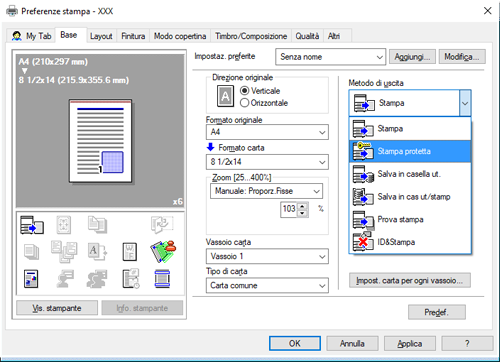Click the page orientation A icon
The width and height of the screenshot is (500, 362).
click(x=225, y=96)
